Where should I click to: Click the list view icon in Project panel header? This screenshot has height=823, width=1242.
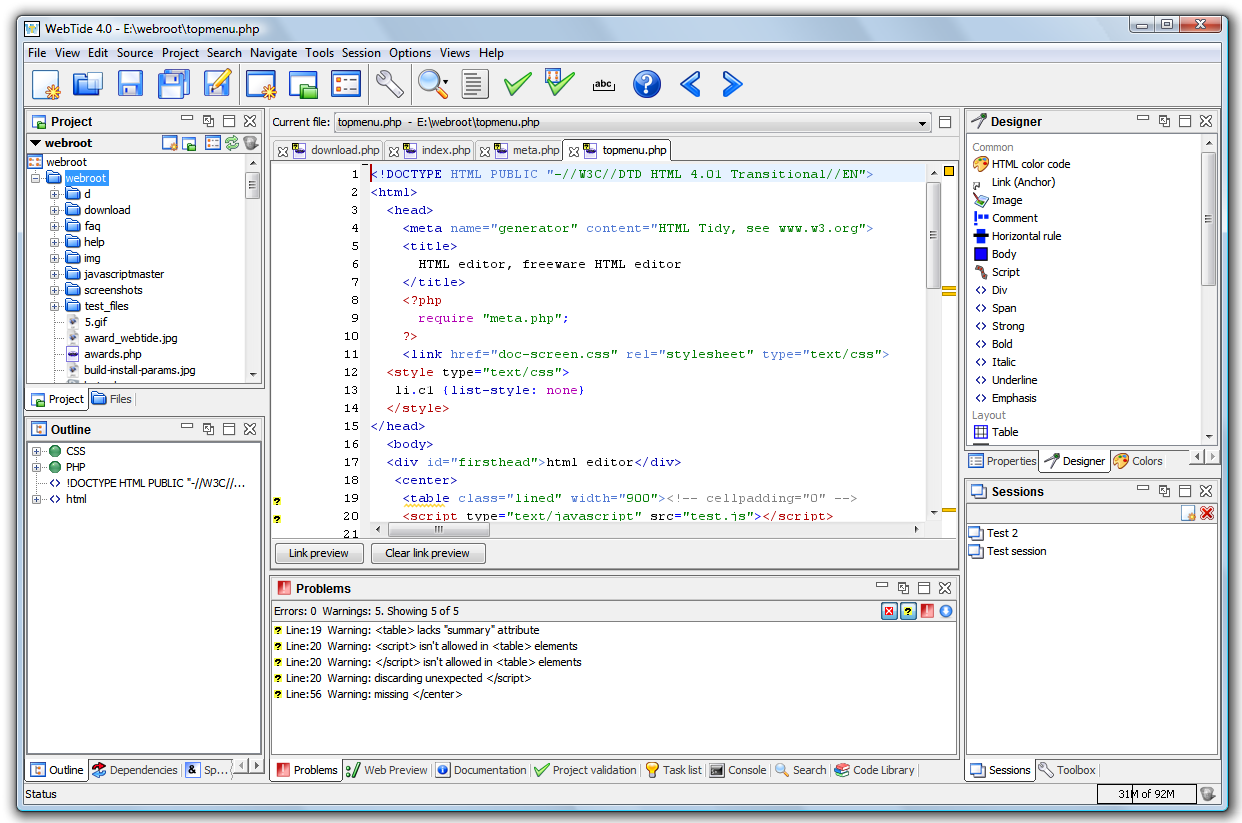tap(213, 143)
